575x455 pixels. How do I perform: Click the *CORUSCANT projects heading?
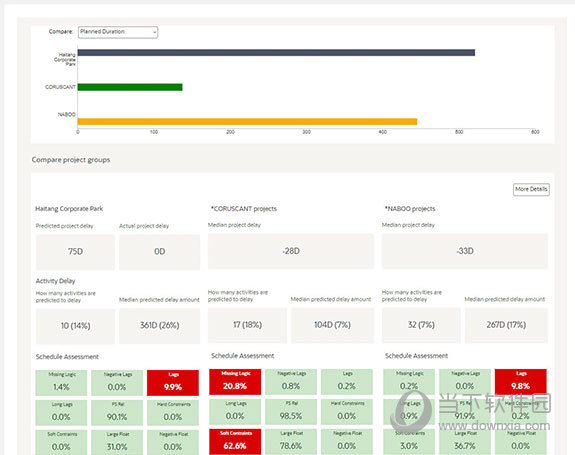coord(243,209)
